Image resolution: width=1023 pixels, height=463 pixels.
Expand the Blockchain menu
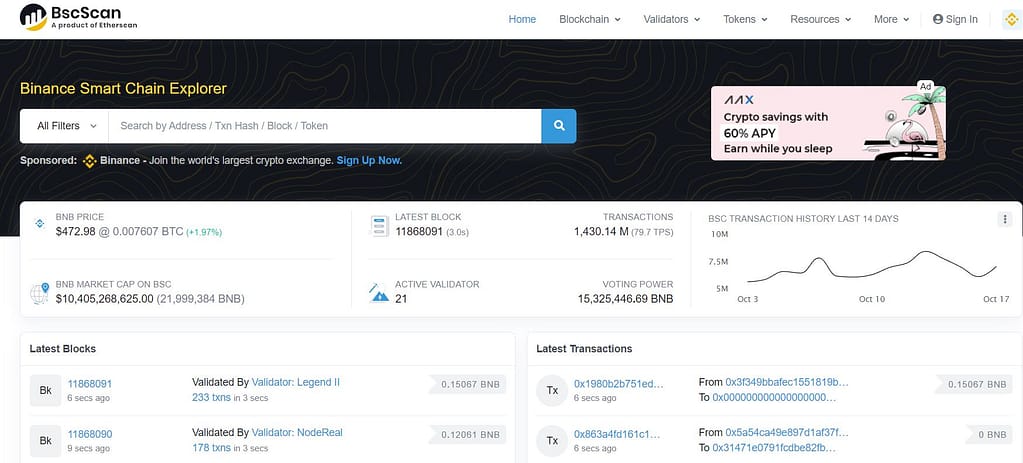click(x=590, y=20)
